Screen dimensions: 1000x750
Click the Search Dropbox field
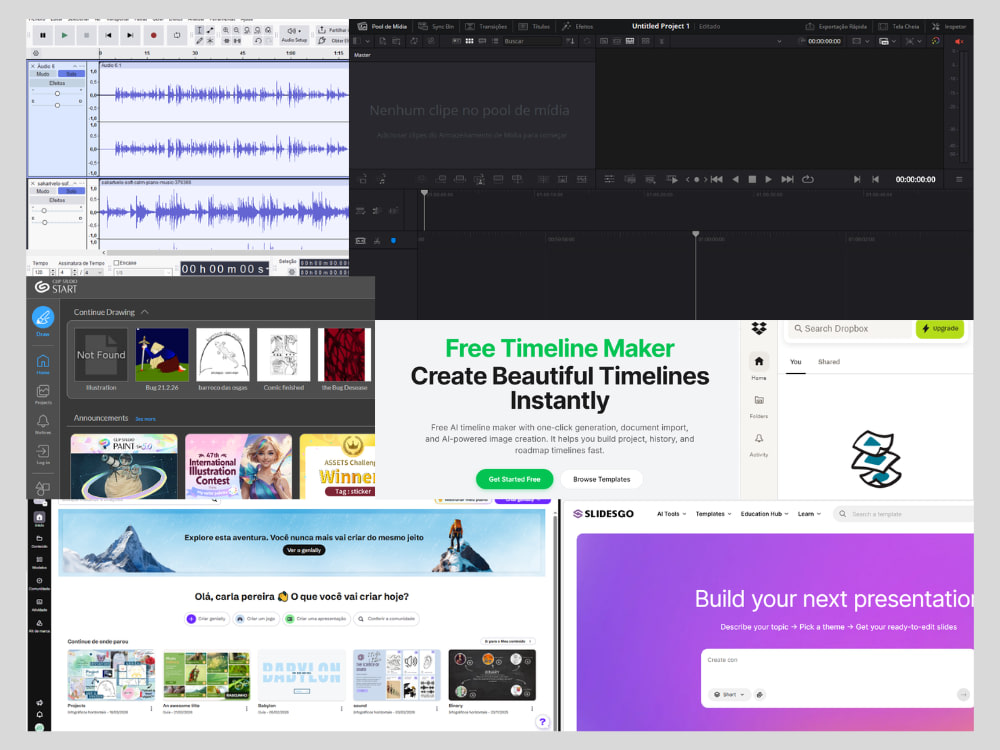850,328
